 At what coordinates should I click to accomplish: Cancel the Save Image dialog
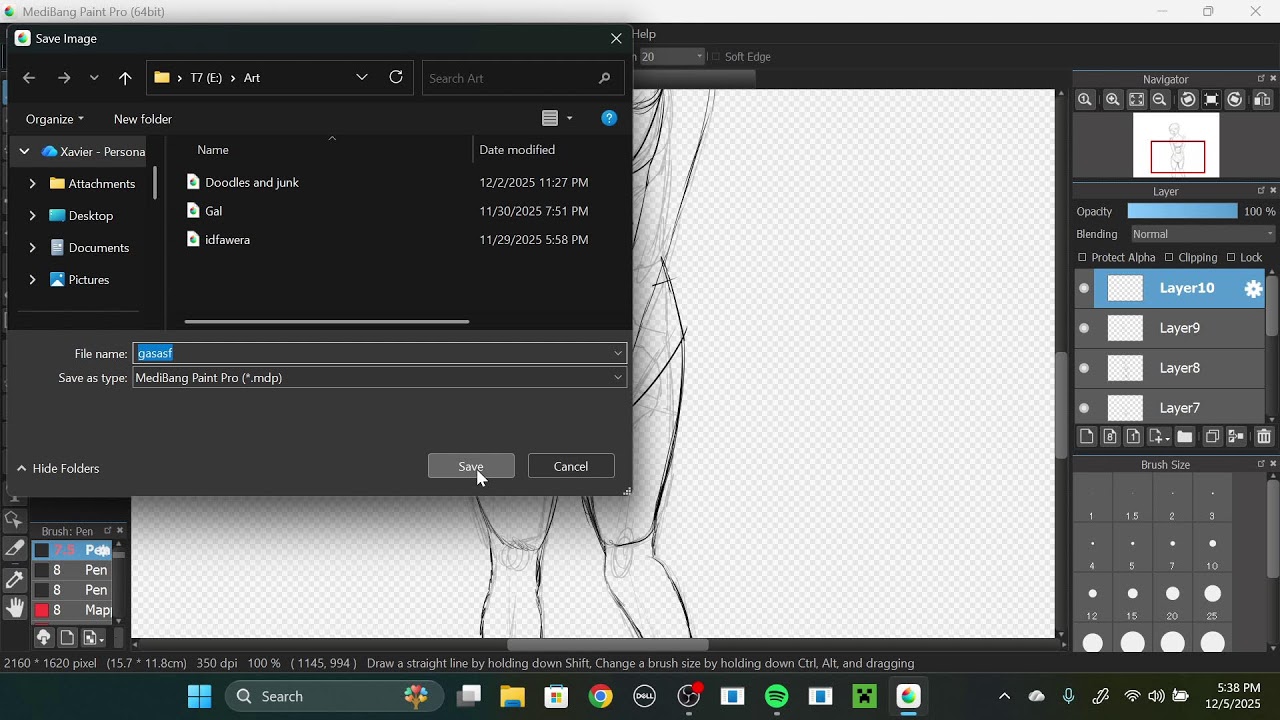(571, 466)
